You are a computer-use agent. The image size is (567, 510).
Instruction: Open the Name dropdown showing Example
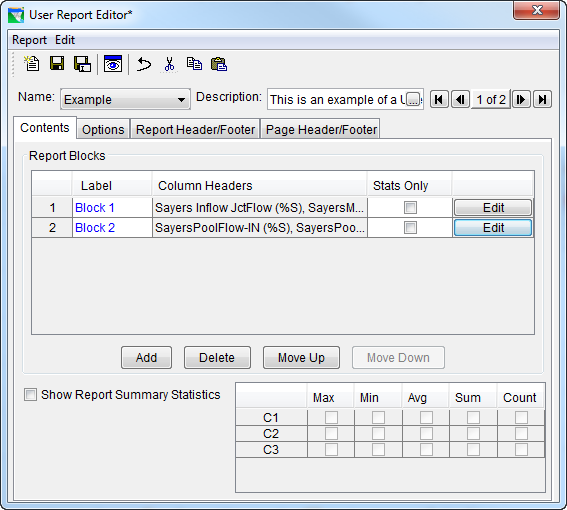pos(125,99)
